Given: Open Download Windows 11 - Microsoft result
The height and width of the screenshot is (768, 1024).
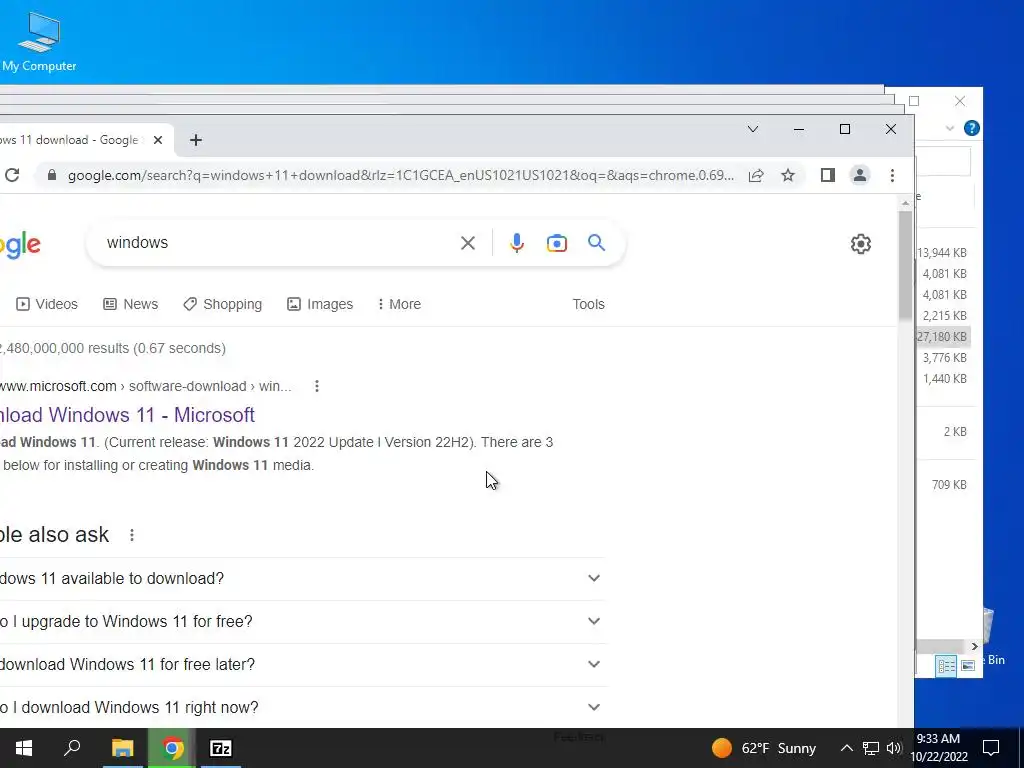Looking at the screenshot, I should tap(127, 415).
